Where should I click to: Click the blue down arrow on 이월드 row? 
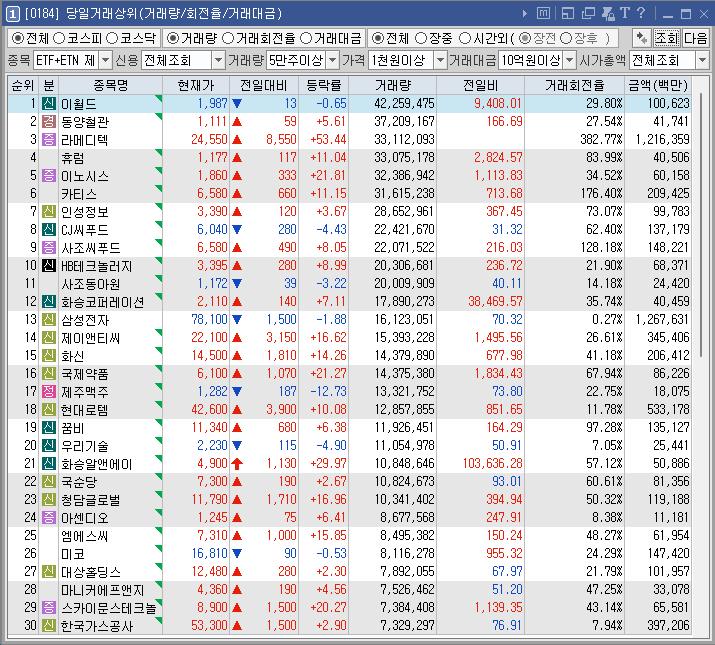click(x=237, y=104)
